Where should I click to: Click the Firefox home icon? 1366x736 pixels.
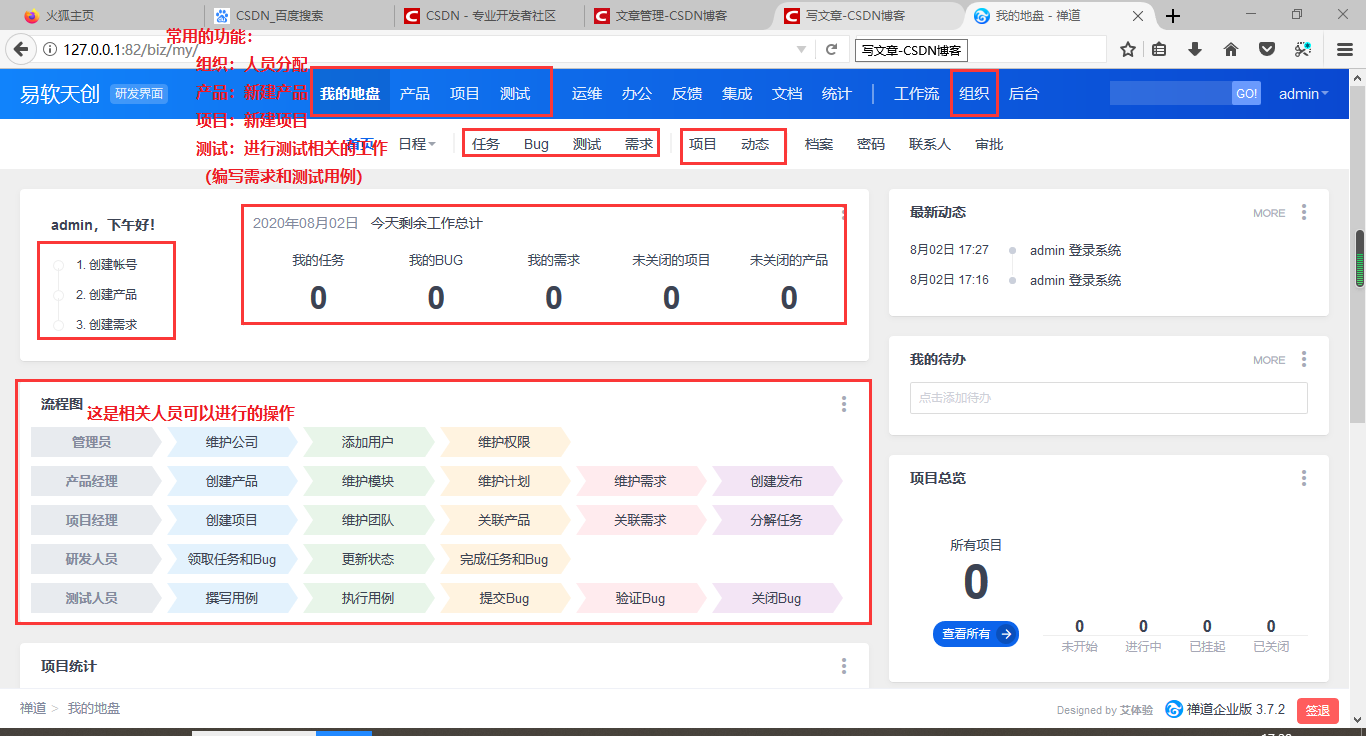point(1230,48)
